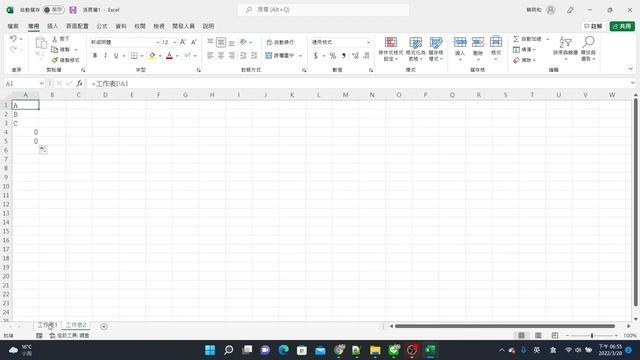Viewport: 640px width, 360px height.
Task: Open Sort & Filter dropdown
Action: pos(565,49)
